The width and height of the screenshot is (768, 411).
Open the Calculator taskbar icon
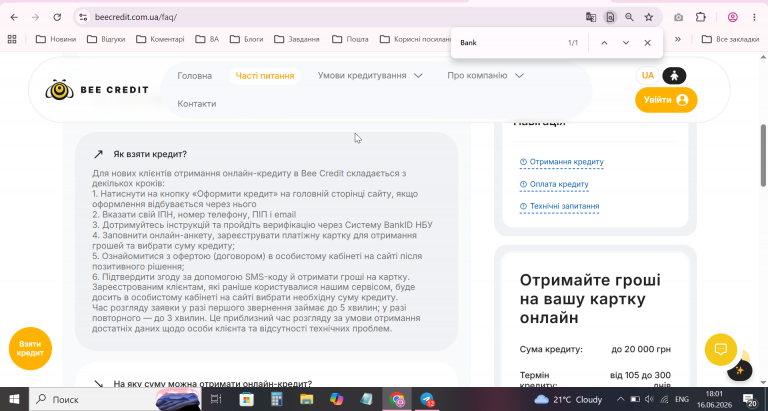coord(277,399)
